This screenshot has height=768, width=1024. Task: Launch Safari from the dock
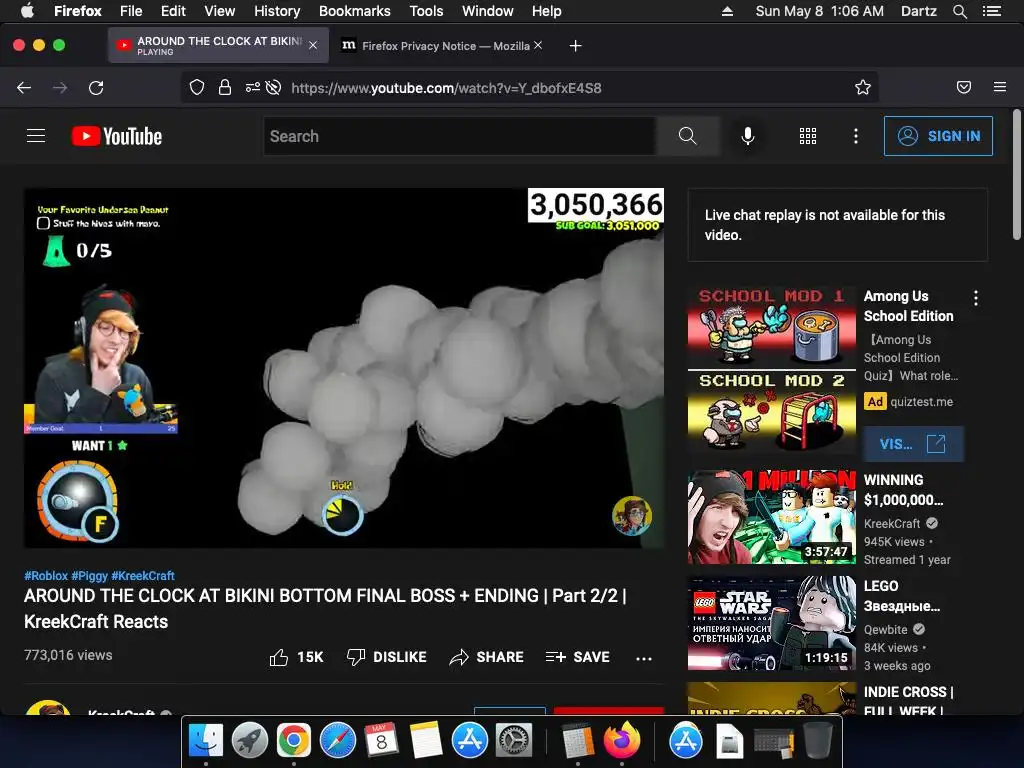338,741
